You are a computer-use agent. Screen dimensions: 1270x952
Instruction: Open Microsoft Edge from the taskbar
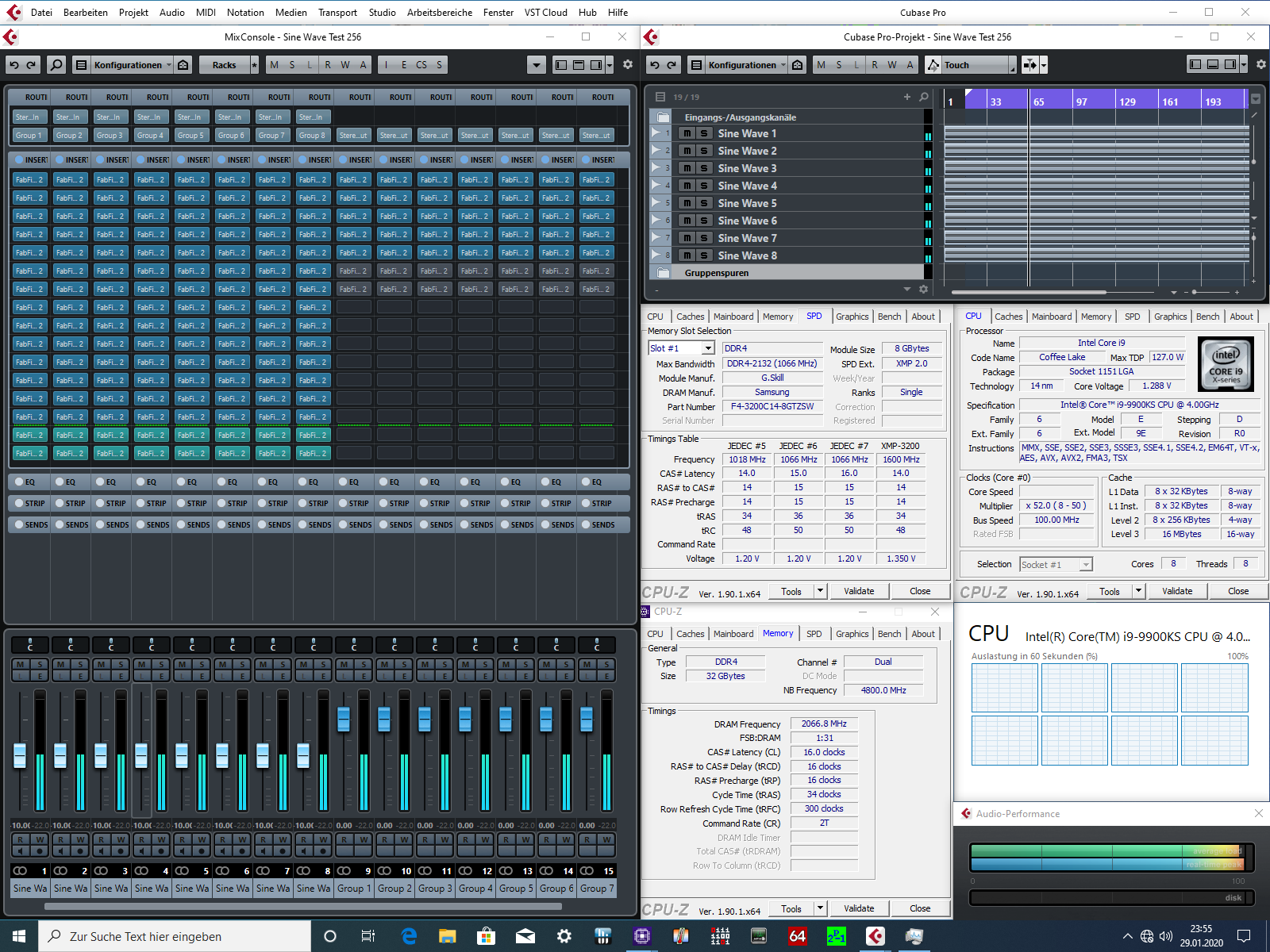point(409,936)
